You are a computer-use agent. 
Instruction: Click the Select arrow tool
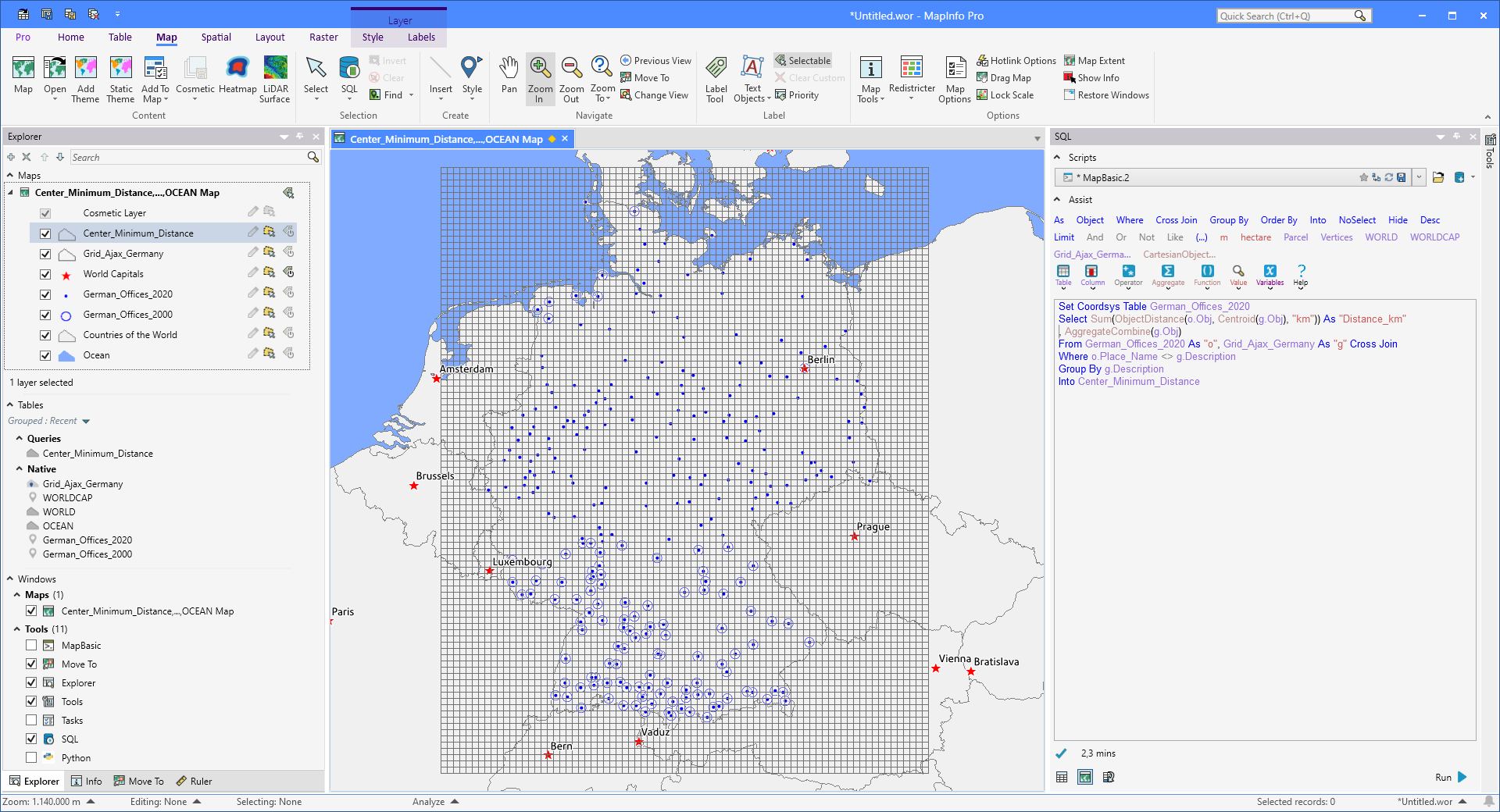tap(316, 76)
